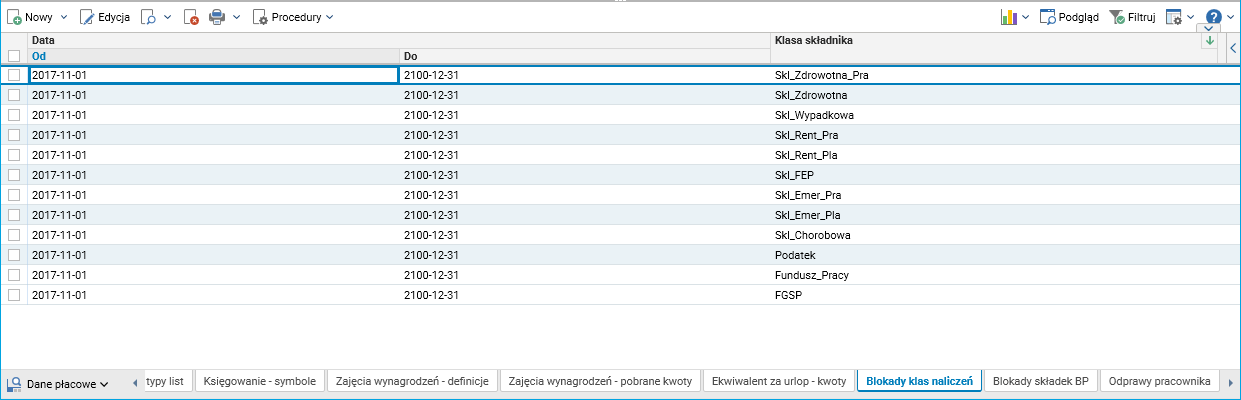Click the printer icon

coord(217,17)
